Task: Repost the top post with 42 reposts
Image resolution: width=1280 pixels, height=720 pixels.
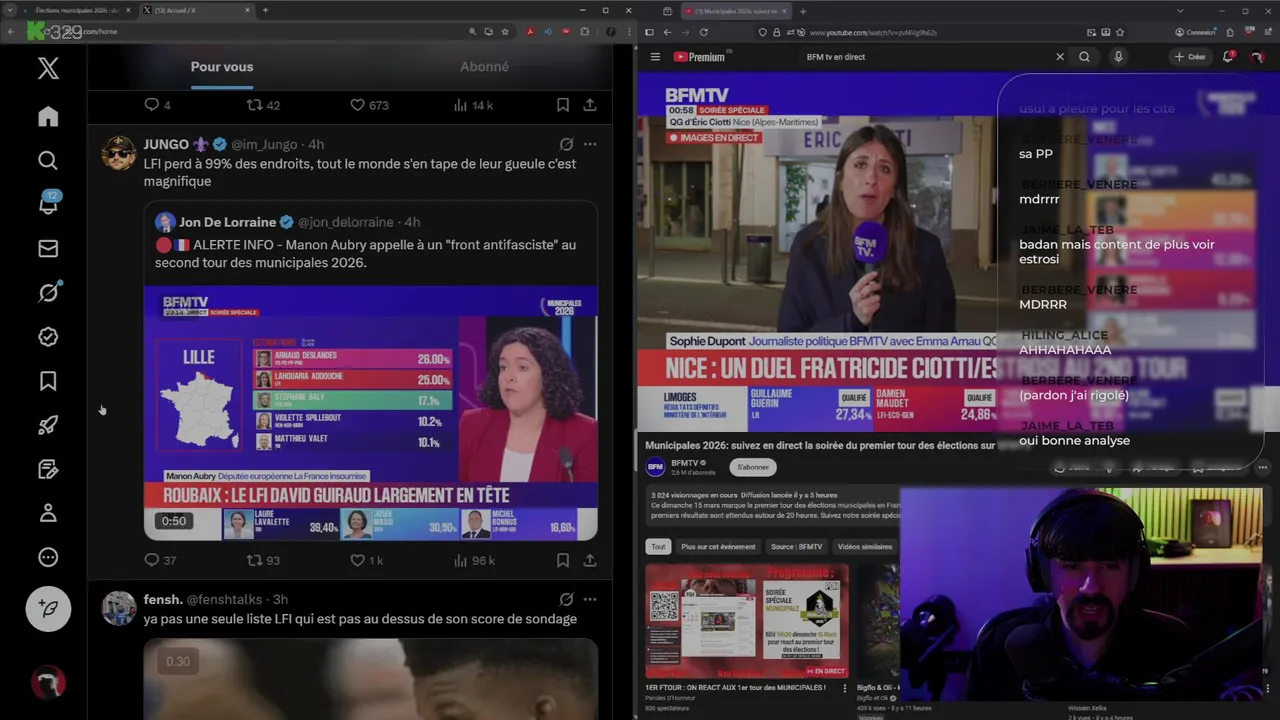Action: 263,105
